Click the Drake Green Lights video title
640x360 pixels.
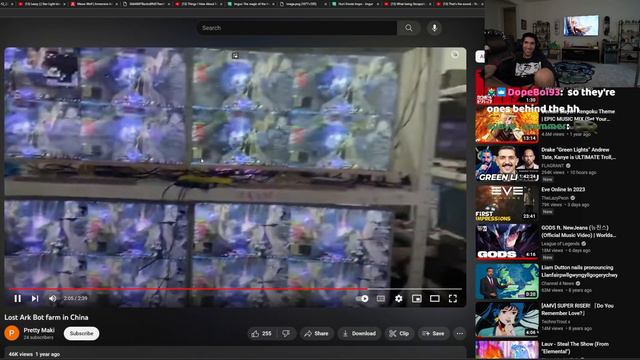tap(578, 153)
